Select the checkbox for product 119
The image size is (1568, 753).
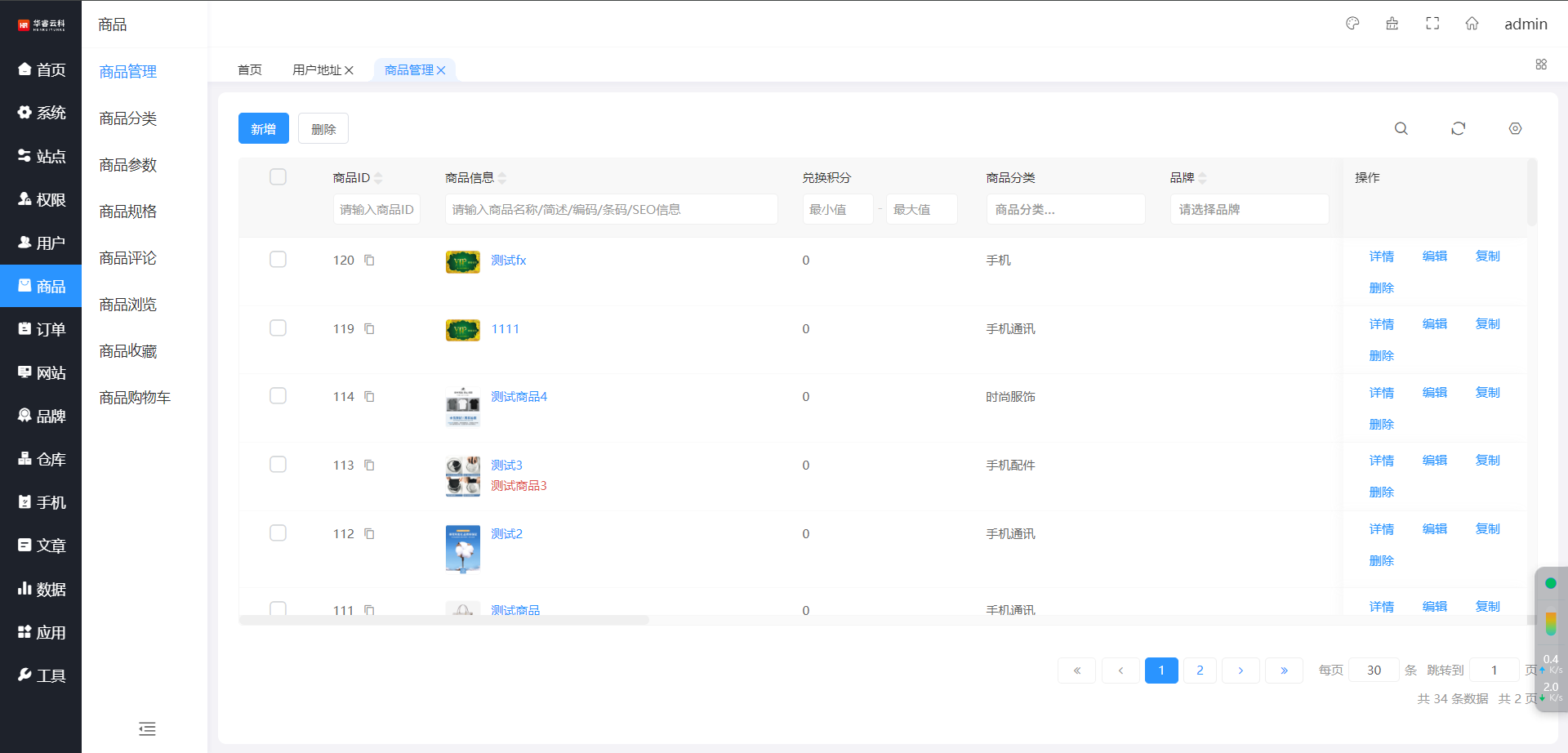[x=278, y=328]
